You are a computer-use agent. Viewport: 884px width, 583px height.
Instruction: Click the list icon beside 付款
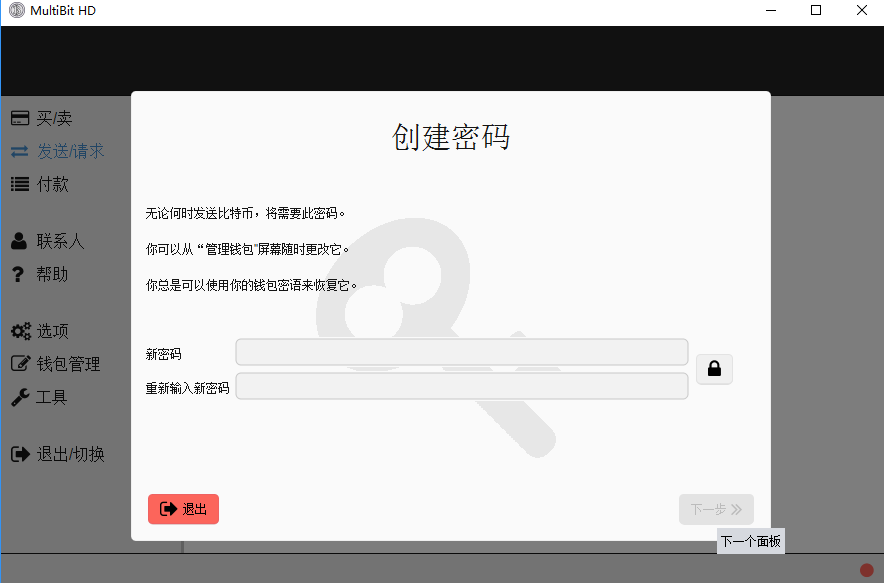(20, 184)
